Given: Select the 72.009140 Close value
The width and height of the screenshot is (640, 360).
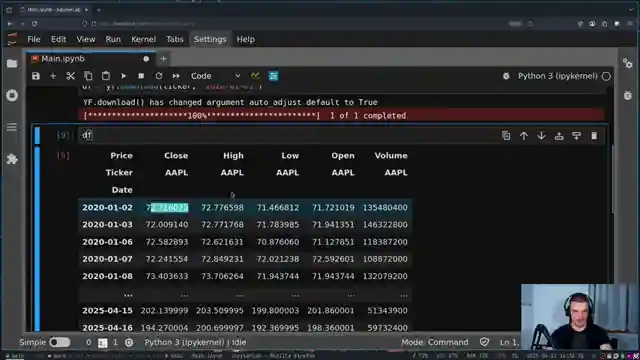Looking at the screenshot, I should click(167, 224).
